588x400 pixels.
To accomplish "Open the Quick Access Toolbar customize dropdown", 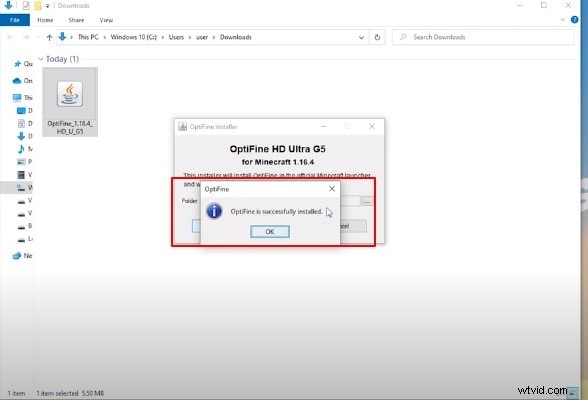I will tap(48, 6).
